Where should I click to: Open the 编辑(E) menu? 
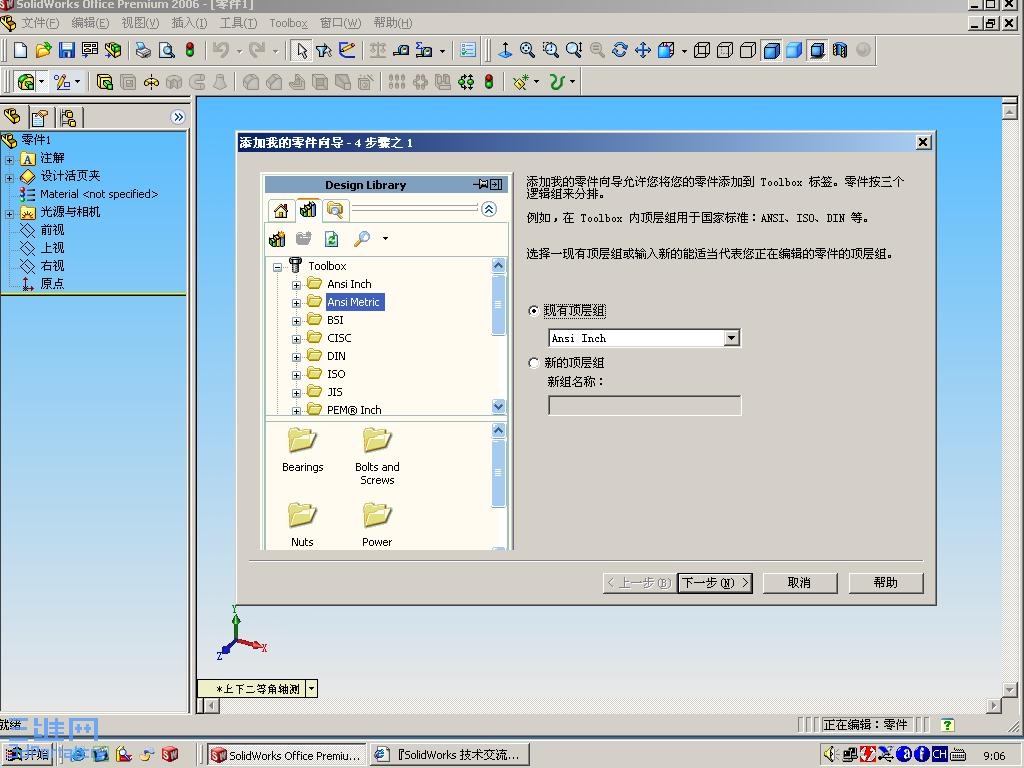coord(90,23)
